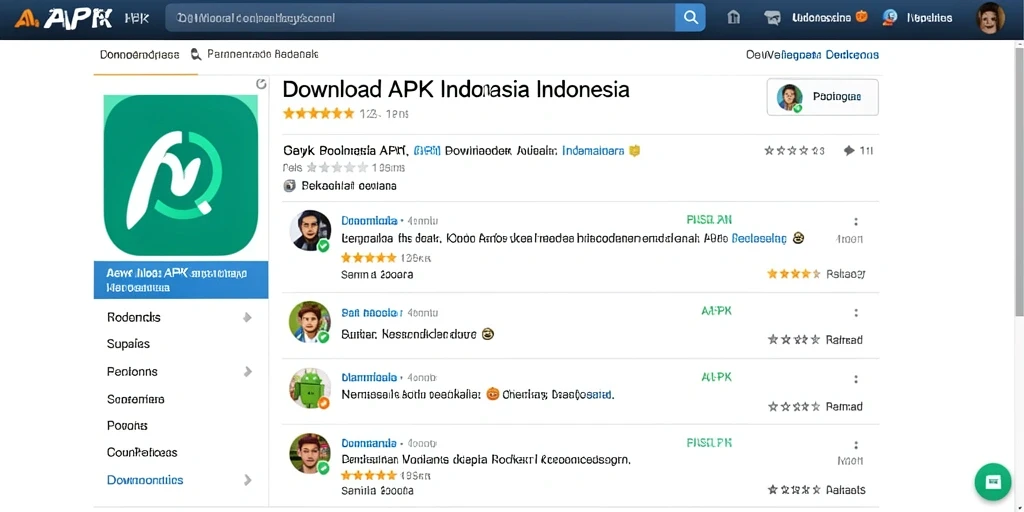Click the orange stars beside Rsliaoz
The image size is (1024, 512).
pyautogui.click(x=793, y=274)
